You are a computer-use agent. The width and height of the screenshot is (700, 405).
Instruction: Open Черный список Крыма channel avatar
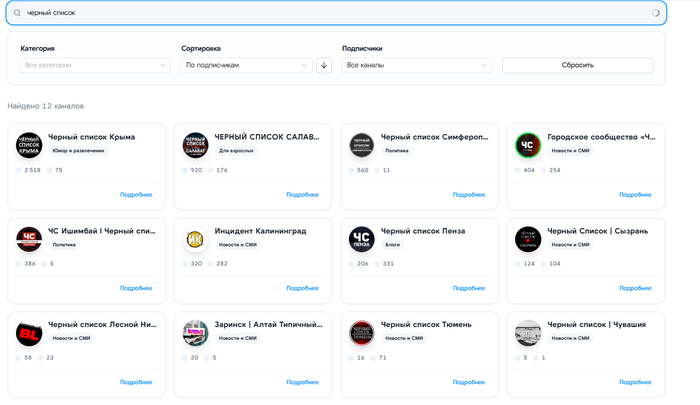(x=28, y=146)
